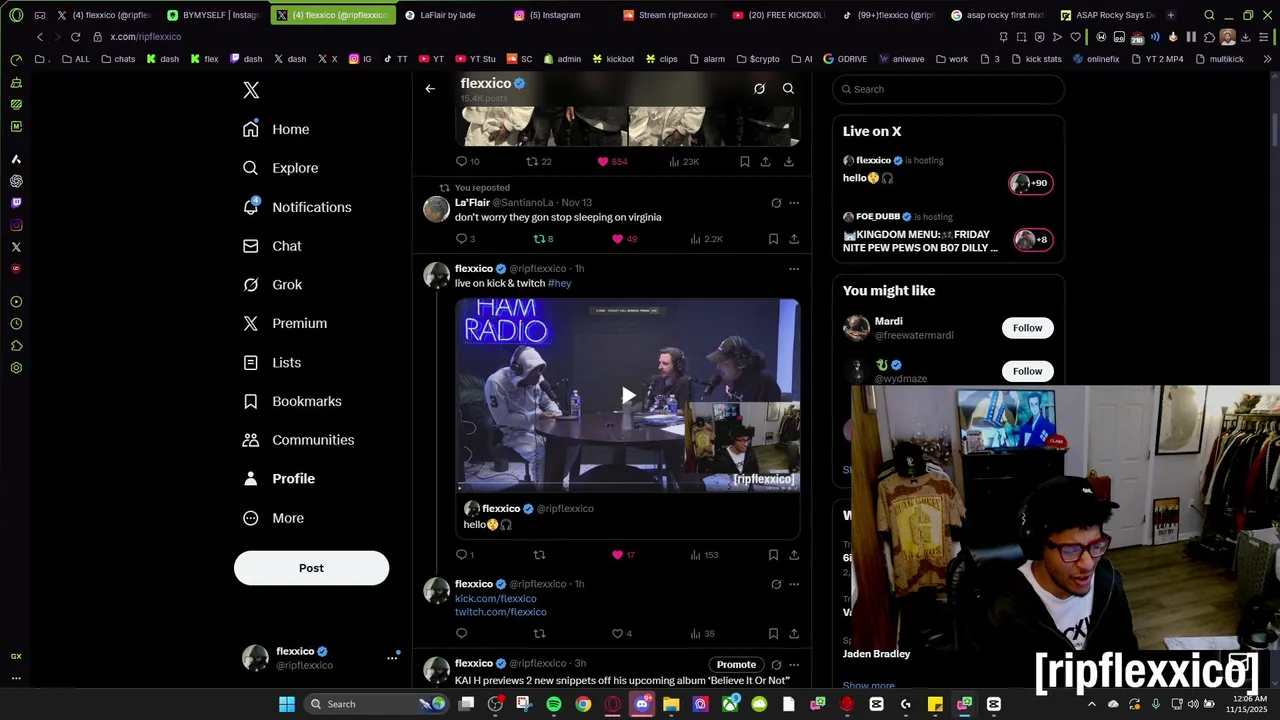Open the GDRIVE bookmark

click(846, 59)
